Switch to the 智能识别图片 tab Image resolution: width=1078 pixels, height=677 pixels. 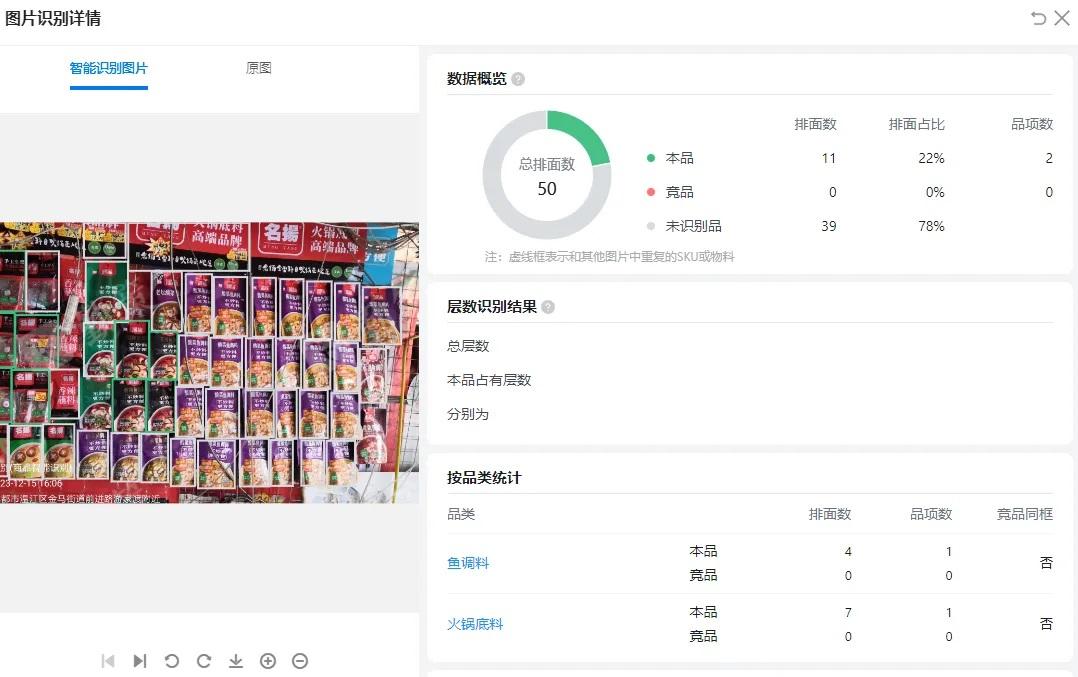pyautogui.click(x=108, y=67)
